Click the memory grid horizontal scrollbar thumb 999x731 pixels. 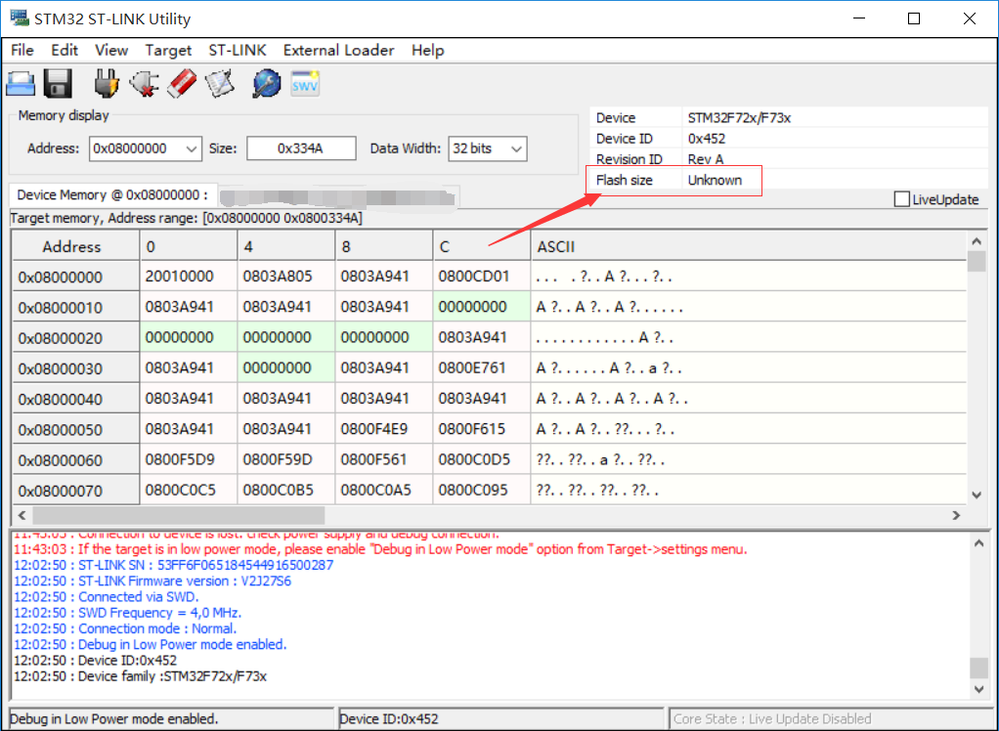(x=178, y=515)
